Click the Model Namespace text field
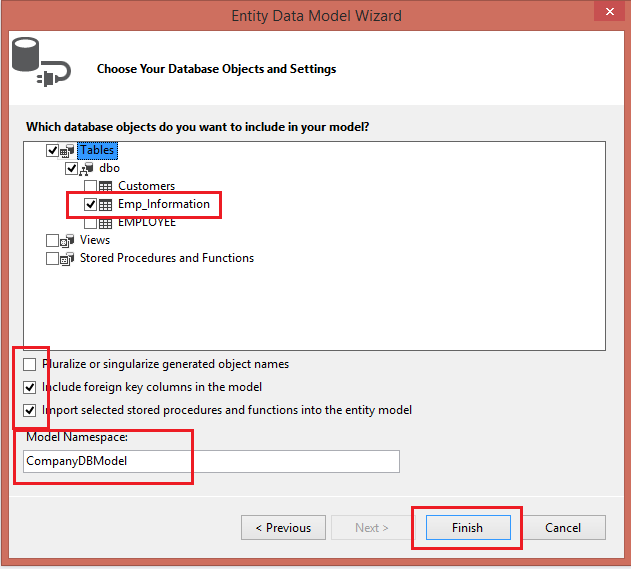The image size is (631, 569). pyautogui.click(x=211, y=461)
